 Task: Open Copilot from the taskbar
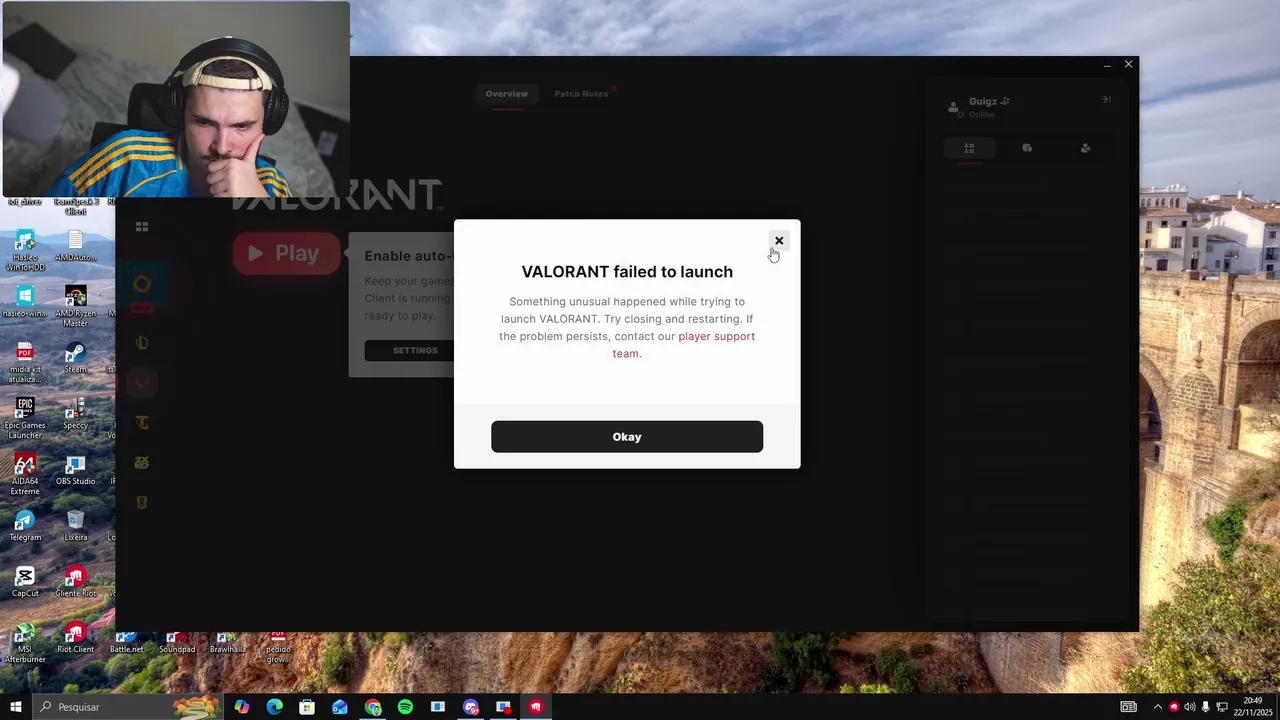242,707
